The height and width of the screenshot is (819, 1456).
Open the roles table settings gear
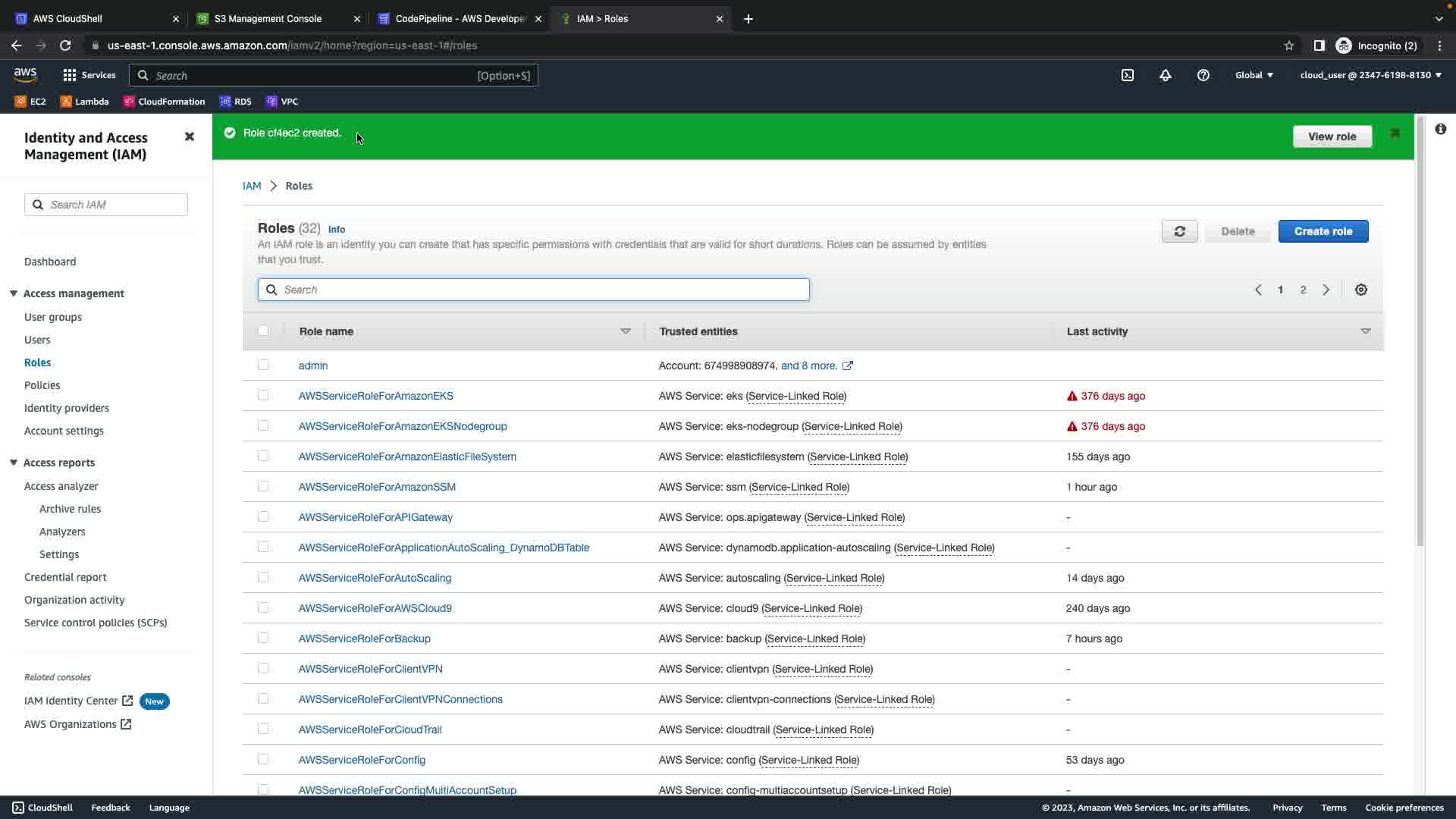click(1361, 290)
